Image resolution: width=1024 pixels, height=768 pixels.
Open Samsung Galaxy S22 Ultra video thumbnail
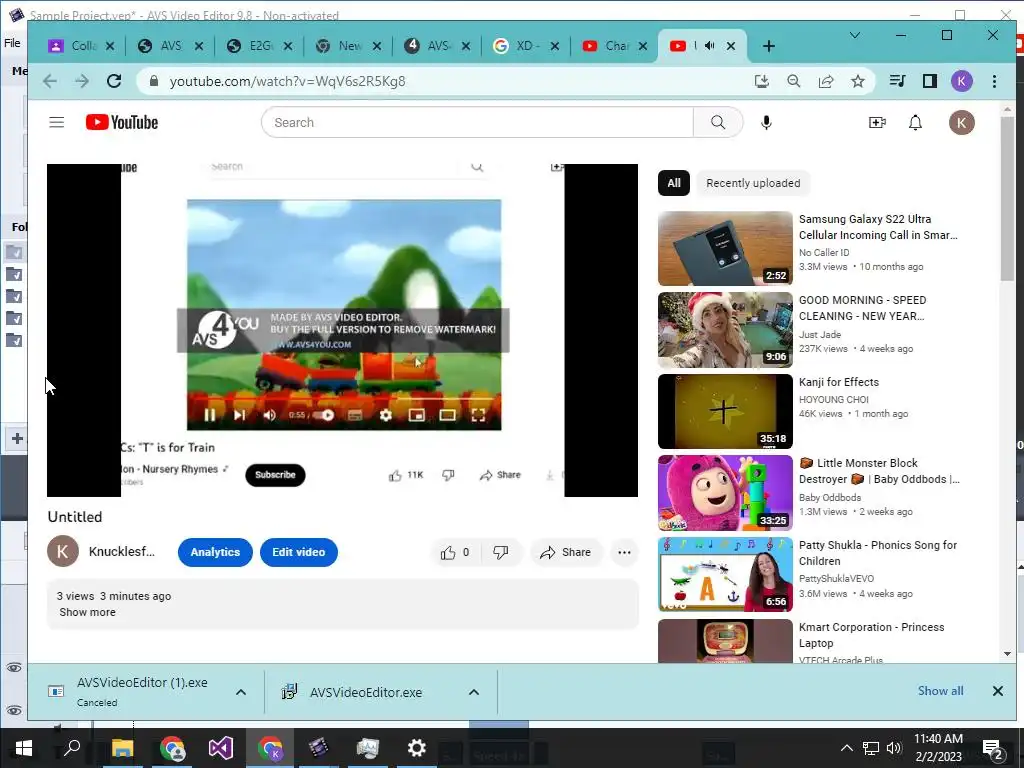725,248
